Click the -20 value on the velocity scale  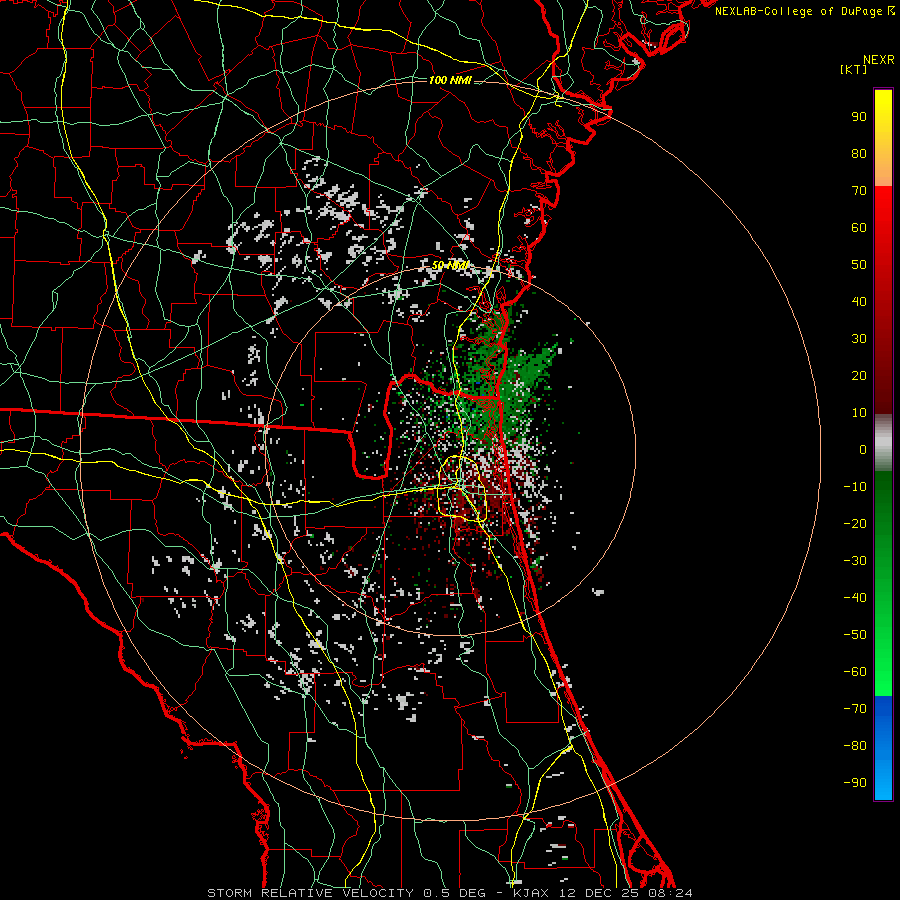coord(855,524)
